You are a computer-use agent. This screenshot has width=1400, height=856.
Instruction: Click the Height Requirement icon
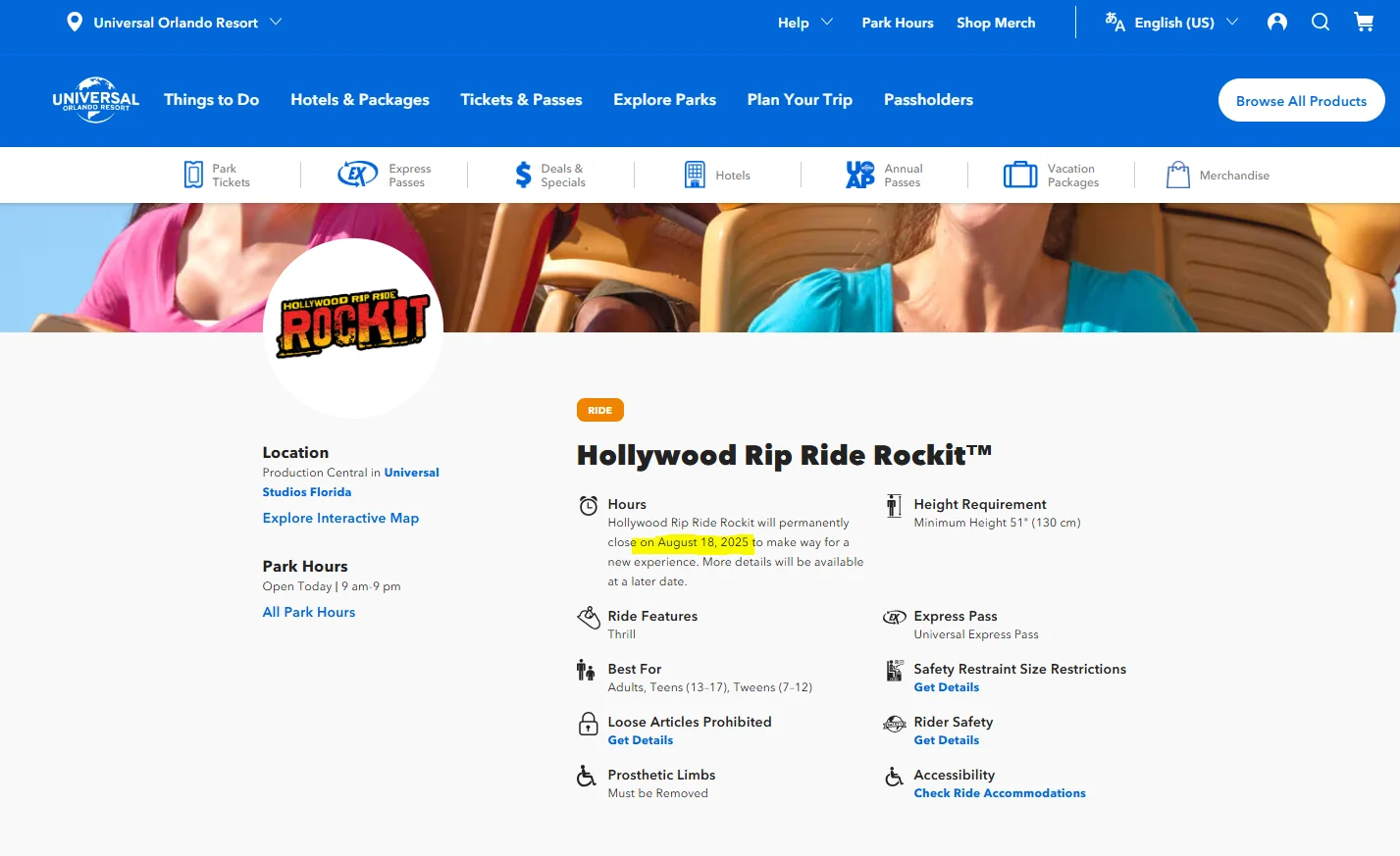(x=894, y=506)
